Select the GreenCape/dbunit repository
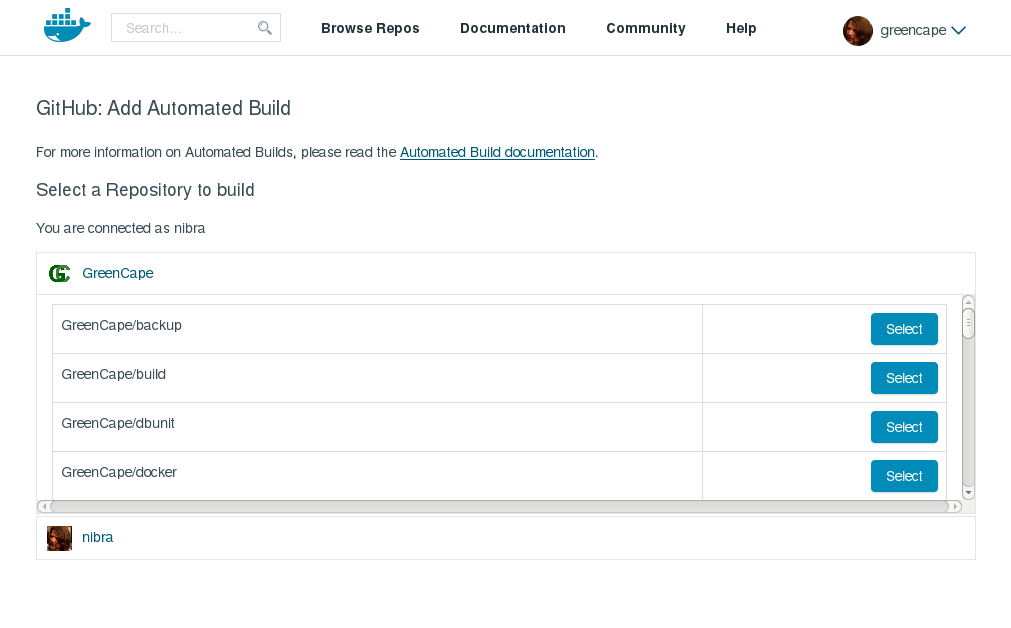The height and width of the screenshot is (628, 1011). [904, 427]
